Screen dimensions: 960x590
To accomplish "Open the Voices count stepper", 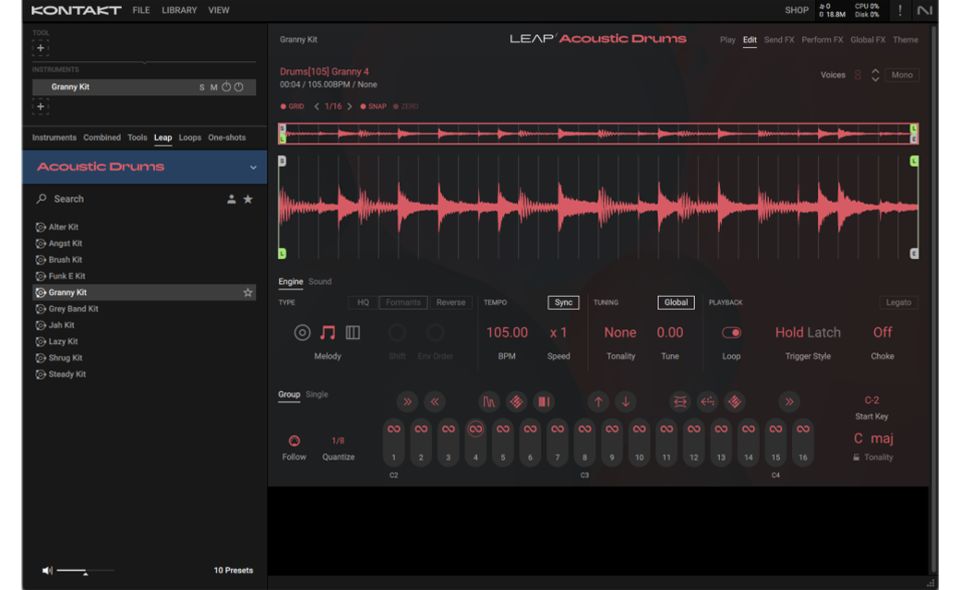I will [875, 75].
